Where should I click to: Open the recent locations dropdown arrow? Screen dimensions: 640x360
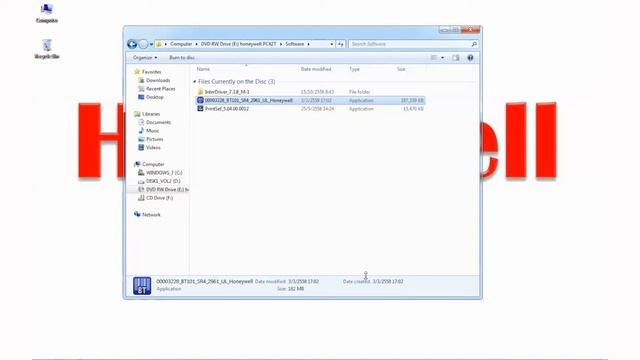click(x=151, y=44)
